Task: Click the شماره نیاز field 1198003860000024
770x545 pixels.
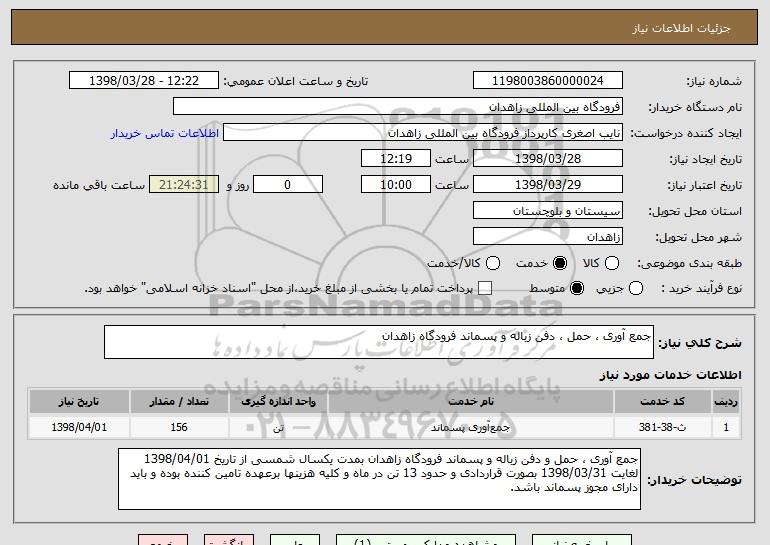Action: [548, 81]
